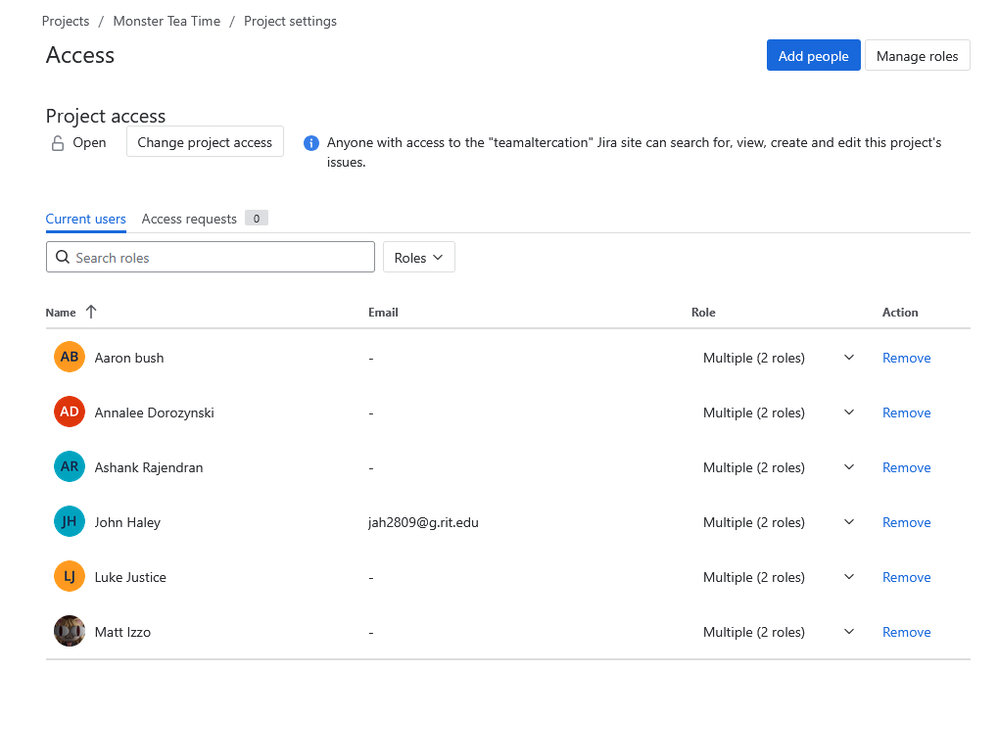
Task: Open Manage roles
Action: tap(917, 56)
